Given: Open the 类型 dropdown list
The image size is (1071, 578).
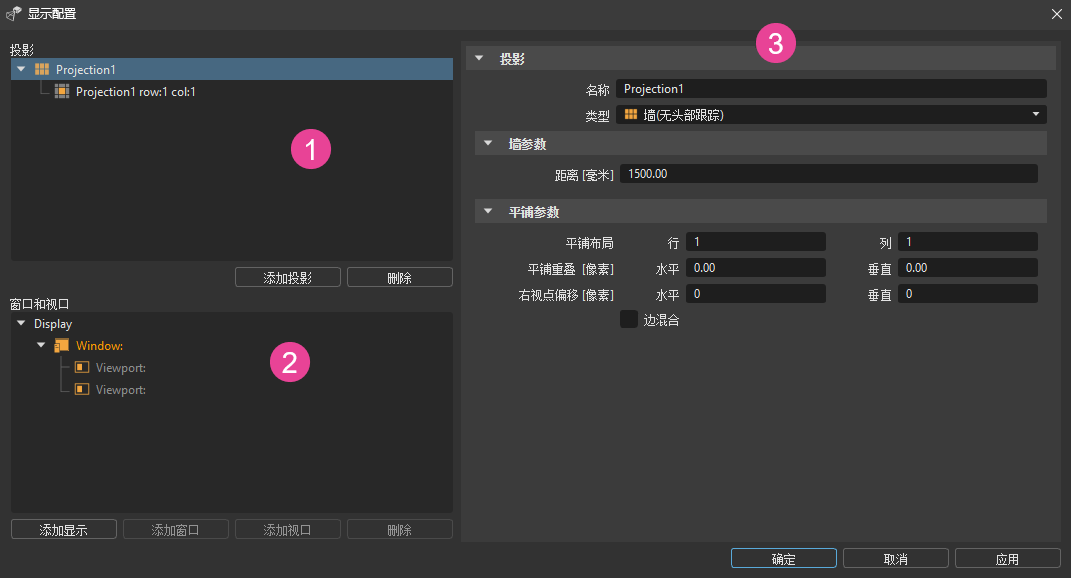Looking at the screenshot, I should (1036, 114).
